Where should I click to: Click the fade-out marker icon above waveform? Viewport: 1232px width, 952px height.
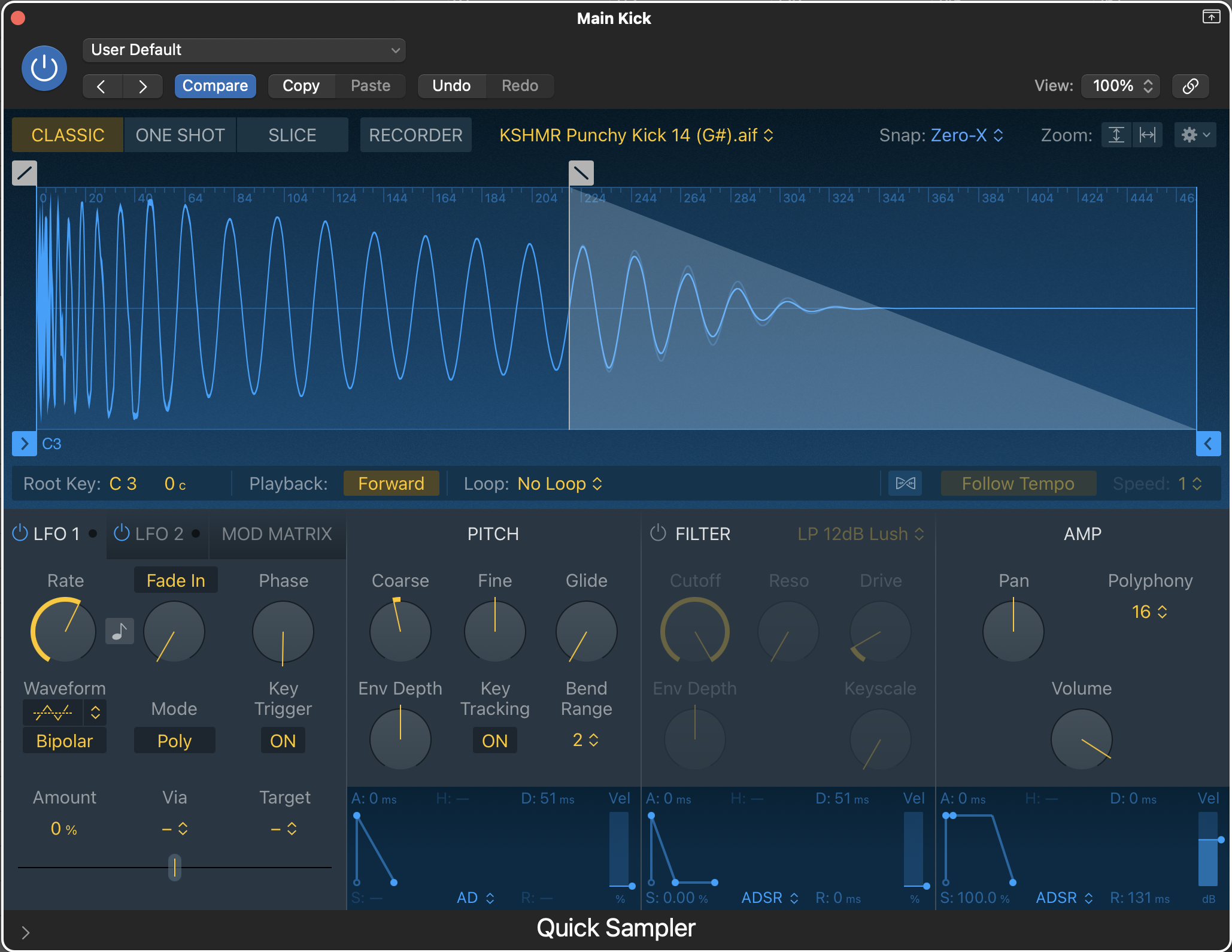(581, 173)
